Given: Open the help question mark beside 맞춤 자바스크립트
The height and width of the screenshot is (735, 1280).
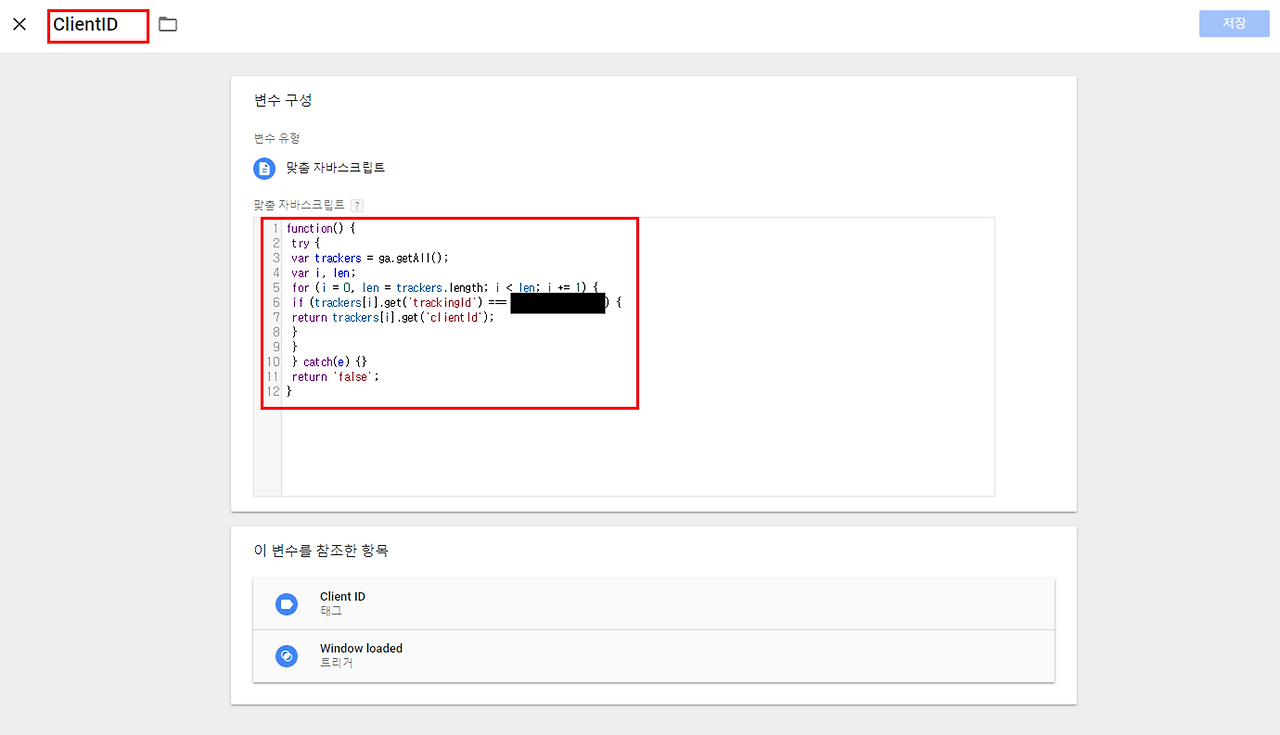Looking at the screenshot, I should tap(357, 205).
